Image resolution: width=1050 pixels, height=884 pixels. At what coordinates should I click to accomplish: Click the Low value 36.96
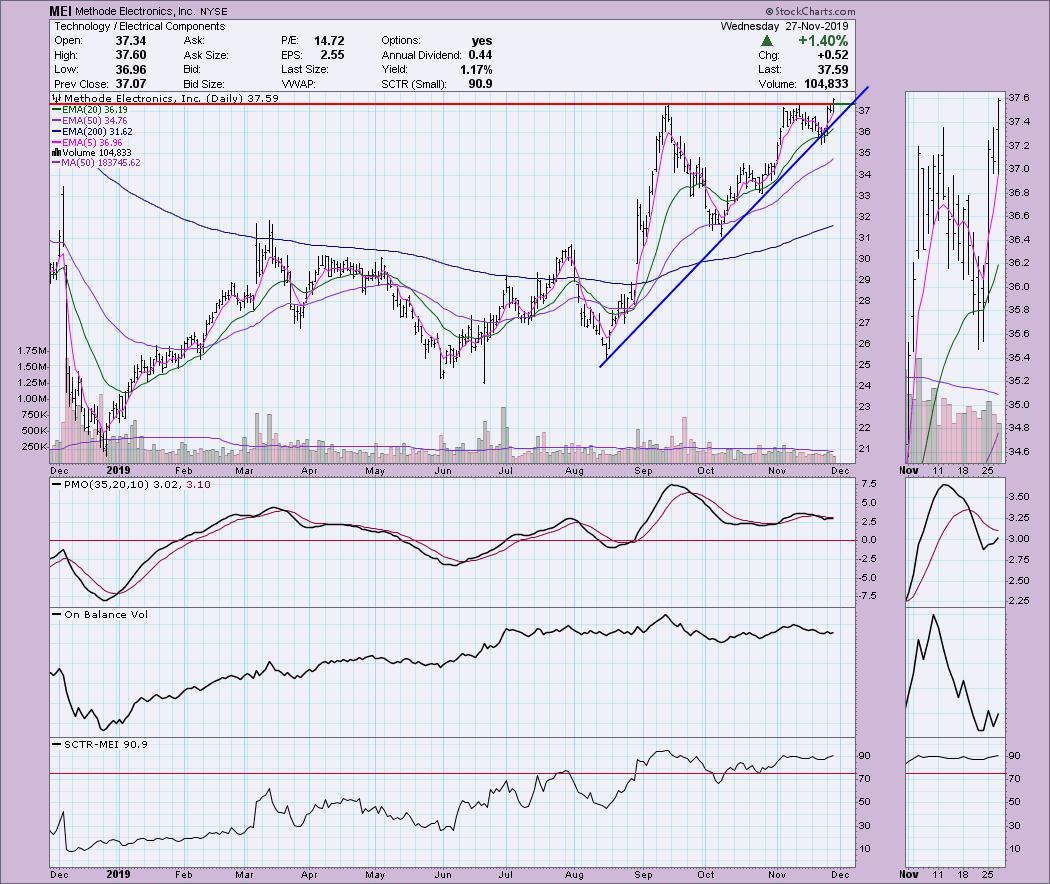(x=131, y=70)
